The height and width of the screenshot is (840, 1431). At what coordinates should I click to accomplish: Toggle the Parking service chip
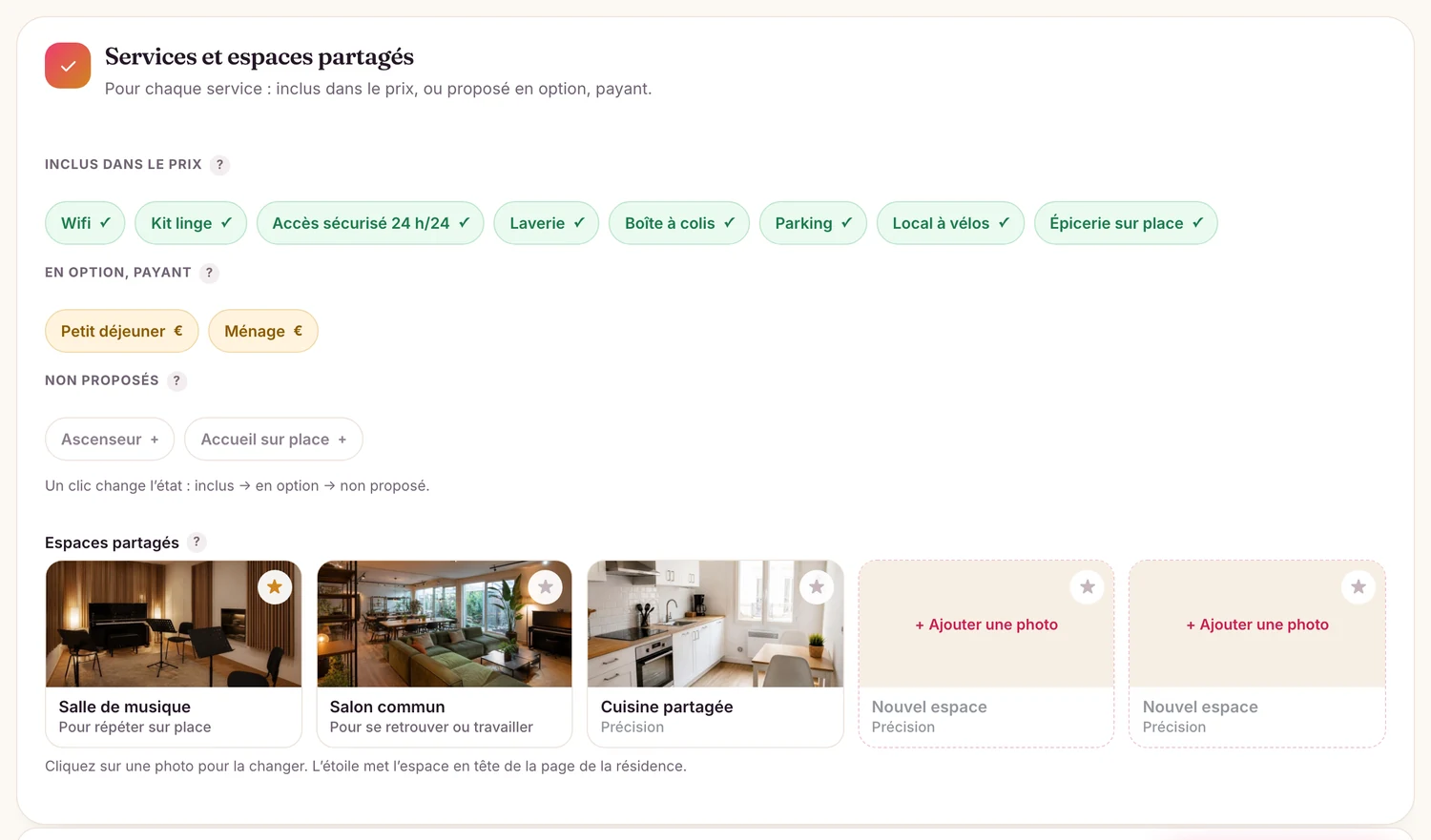pos(813,223)
